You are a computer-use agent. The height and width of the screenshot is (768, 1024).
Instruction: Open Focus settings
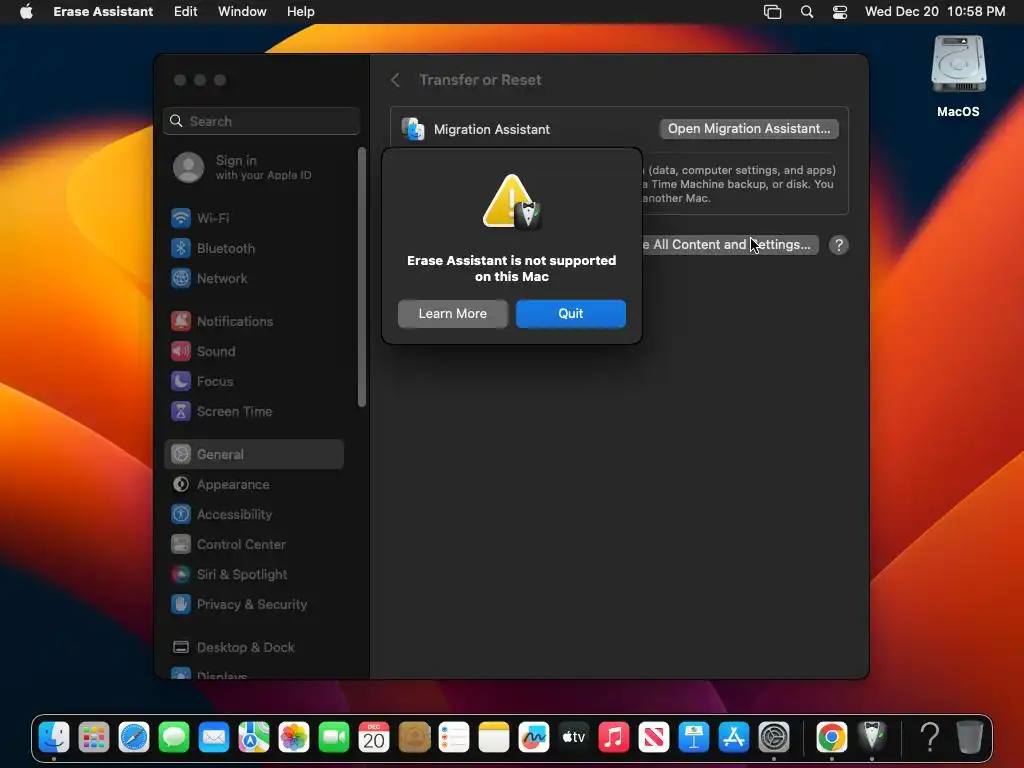tap(255, 381)
